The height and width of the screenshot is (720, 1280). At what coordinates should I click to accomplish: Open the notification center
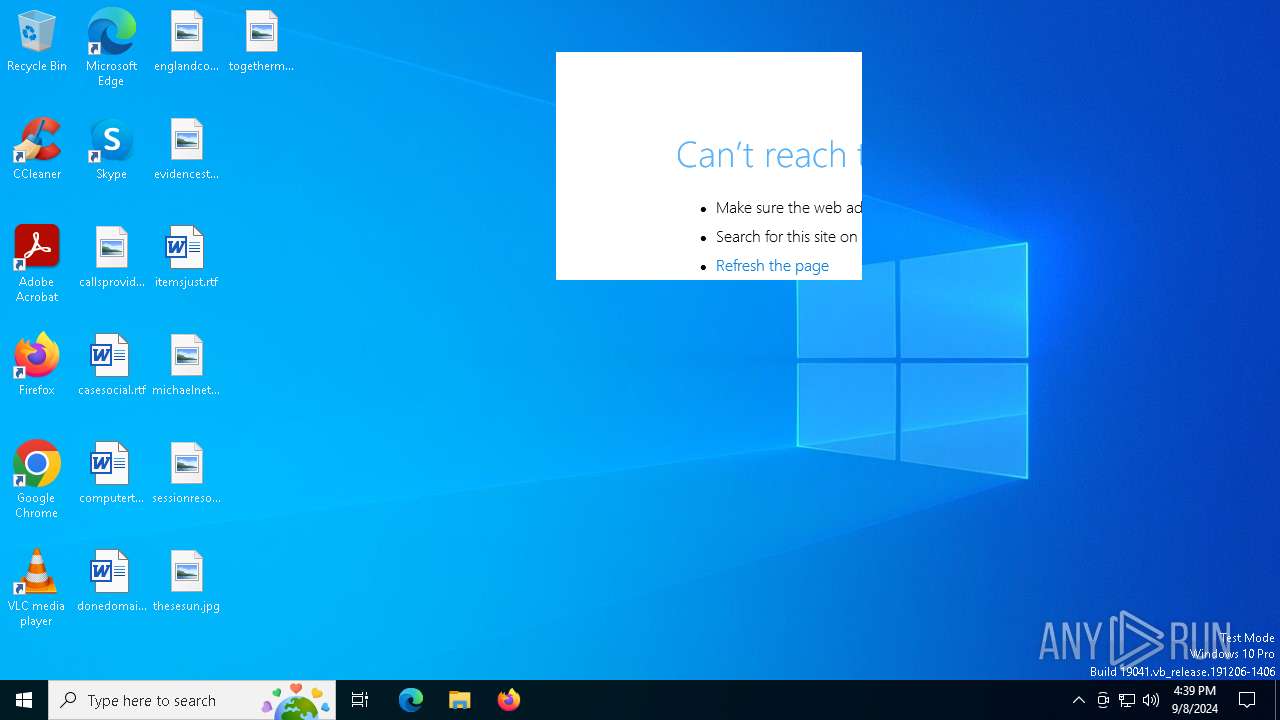1247,700
